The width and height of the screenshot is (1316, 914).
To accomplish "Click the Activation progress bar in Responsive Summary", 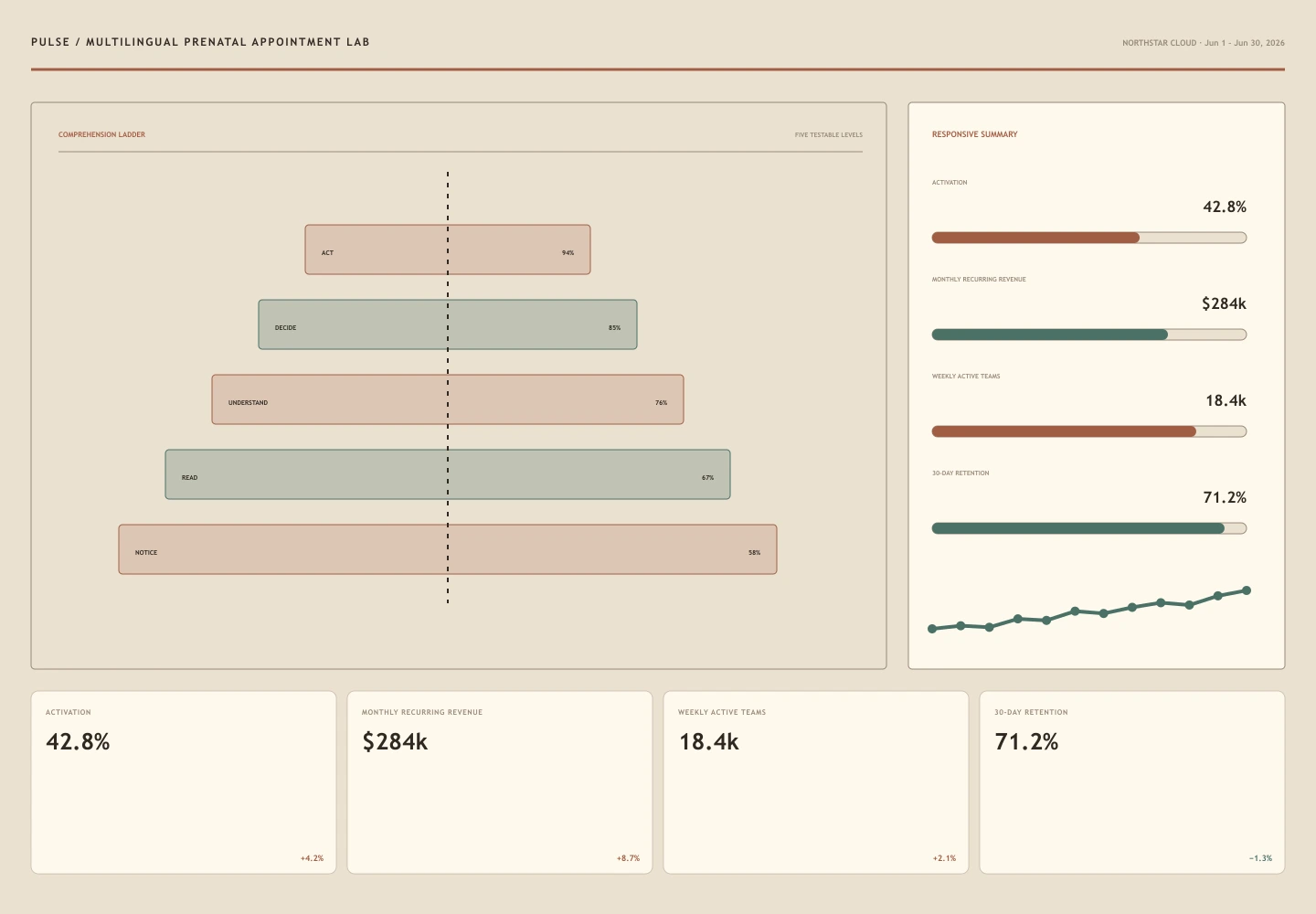I will (x=1089, y=238).
